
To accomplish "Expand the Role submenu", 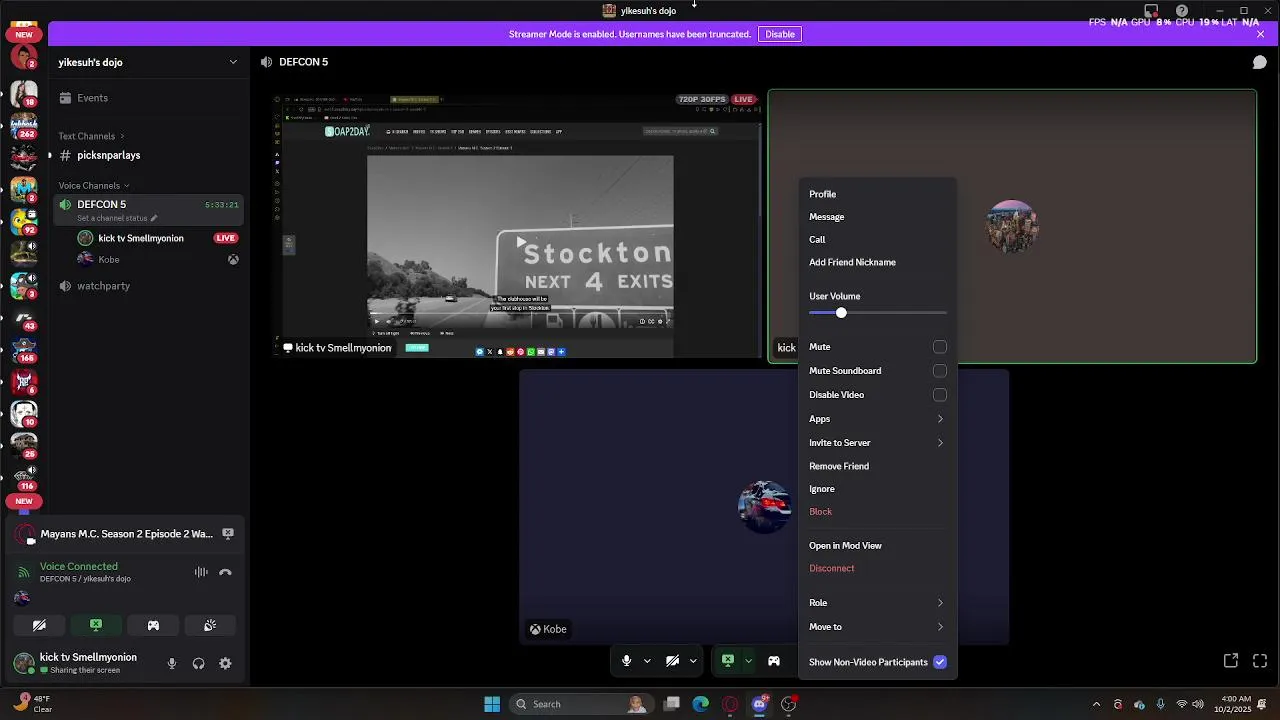I will pos(877,603).
